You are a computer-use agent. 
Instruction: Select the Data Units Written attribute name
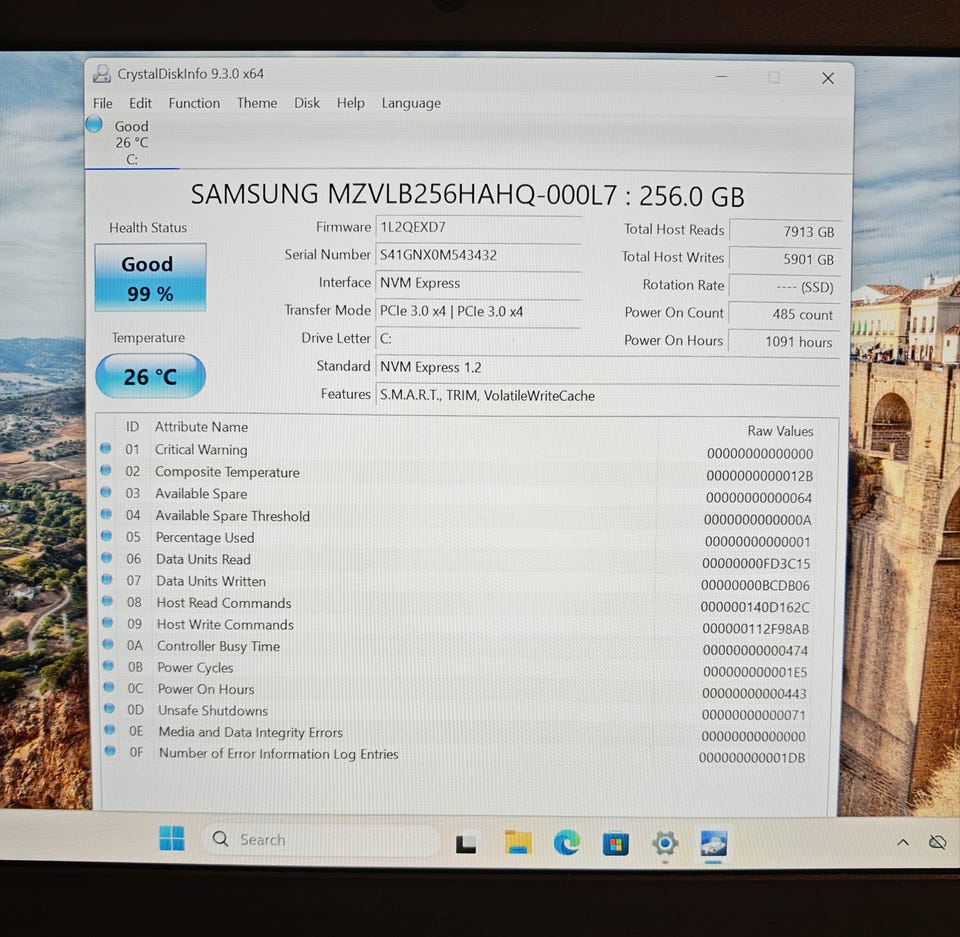(x=211, y=581)
